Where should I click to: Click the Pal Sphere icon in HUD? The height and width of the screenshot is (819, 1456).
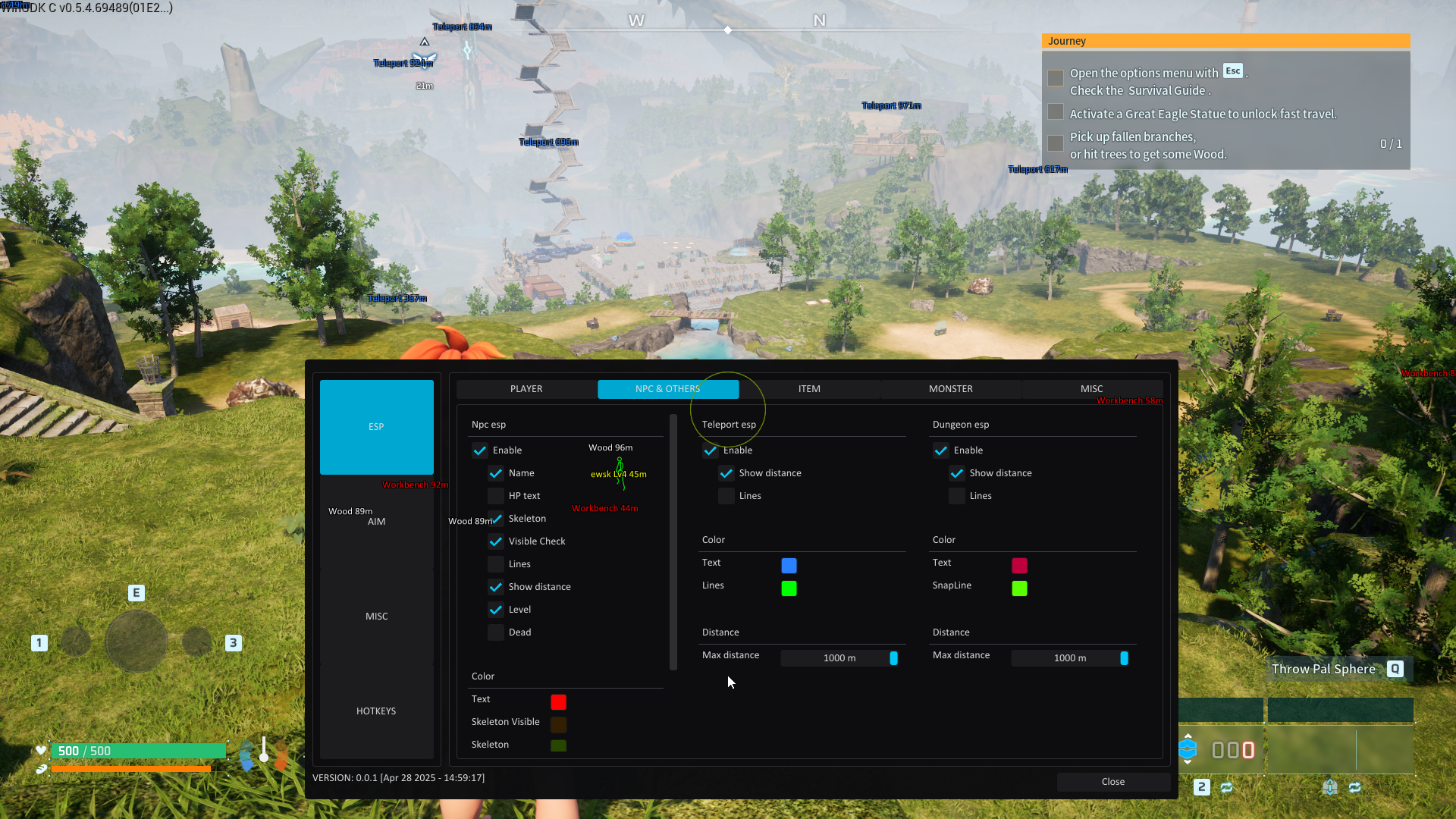(1188, 749)
